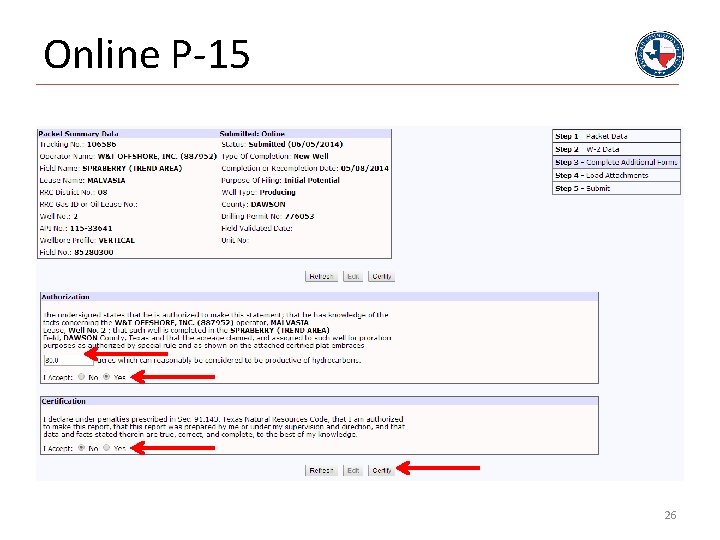720x540 pixels.
Task: Click field name SPRABERRY (TREND AREA) in packet summary
Action: [132, 168]
